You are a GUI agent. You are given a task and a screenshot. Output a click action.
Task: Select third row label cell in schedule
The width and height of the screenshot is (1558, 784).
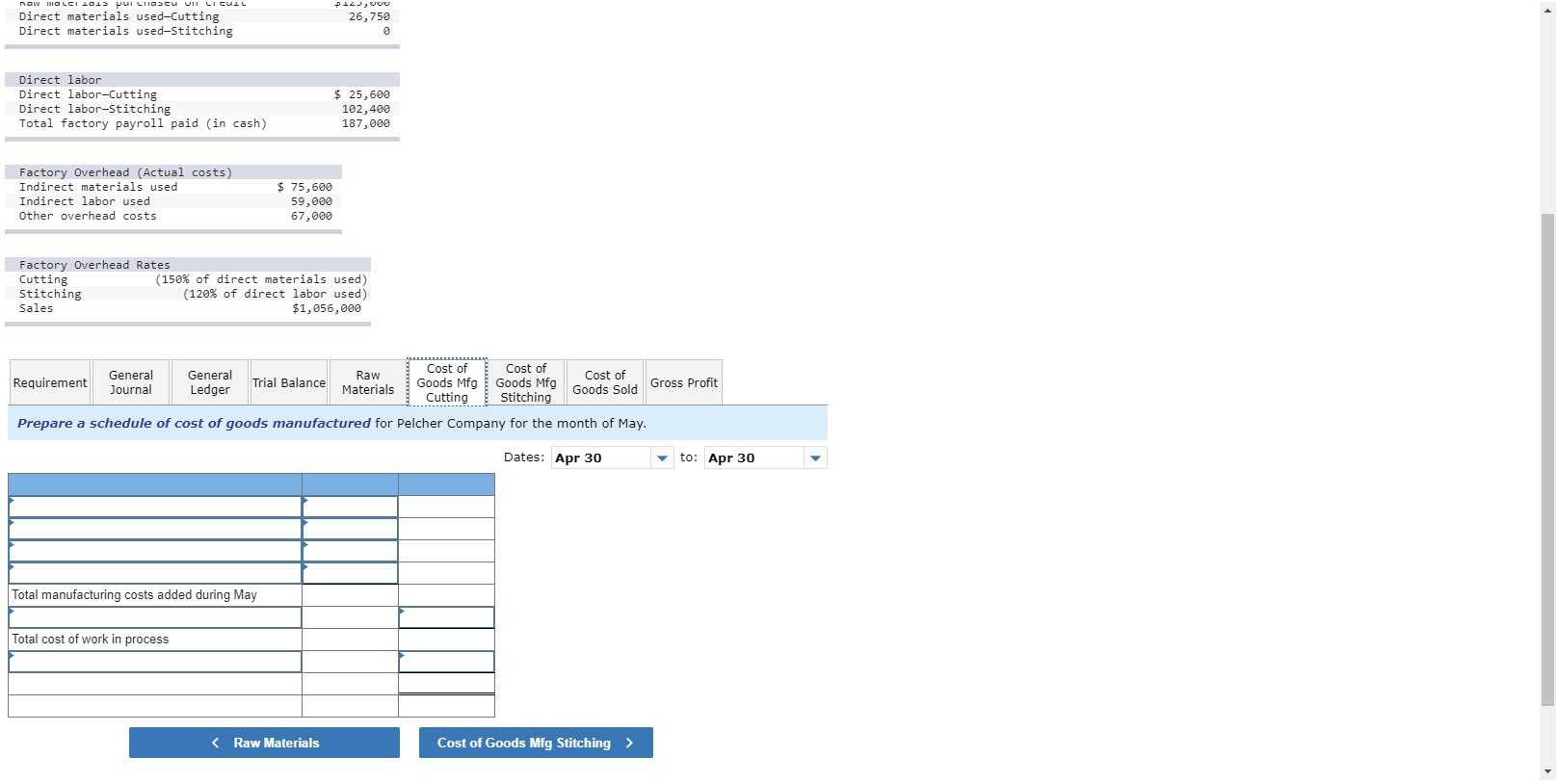point(155,551)
